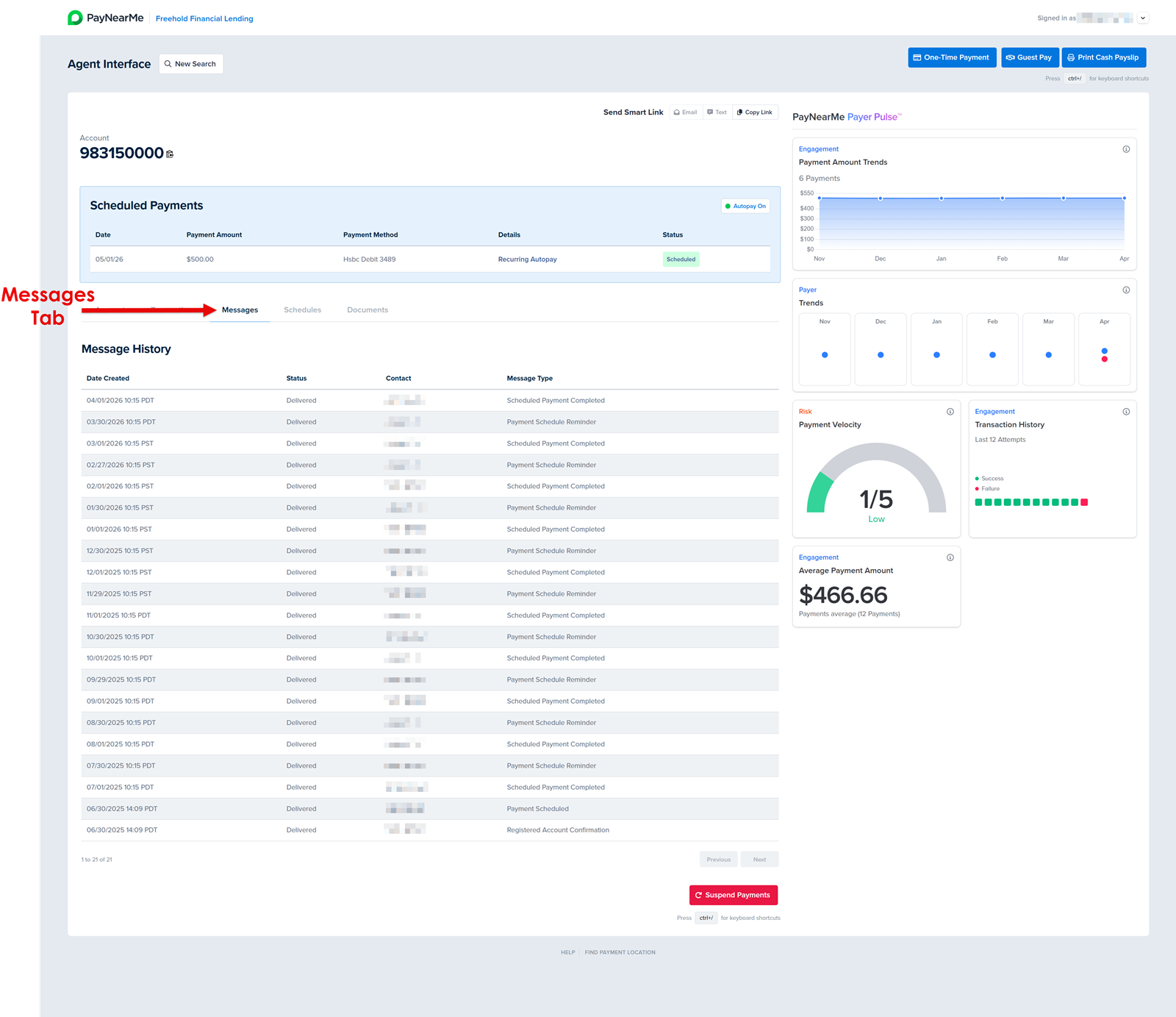The image size is (1176, 1017).
Task: Click Print Cash Payslip button
Action: coord(1102,57)
